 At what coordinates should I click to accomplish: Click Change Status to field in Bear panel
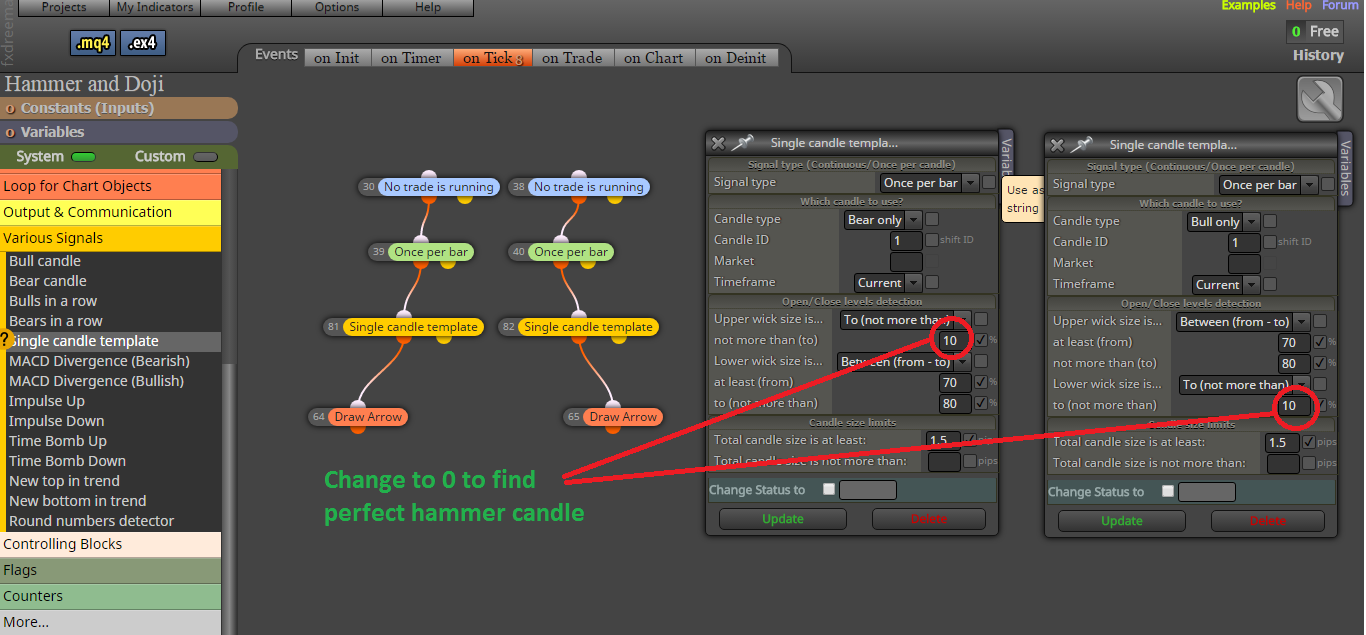867,490
